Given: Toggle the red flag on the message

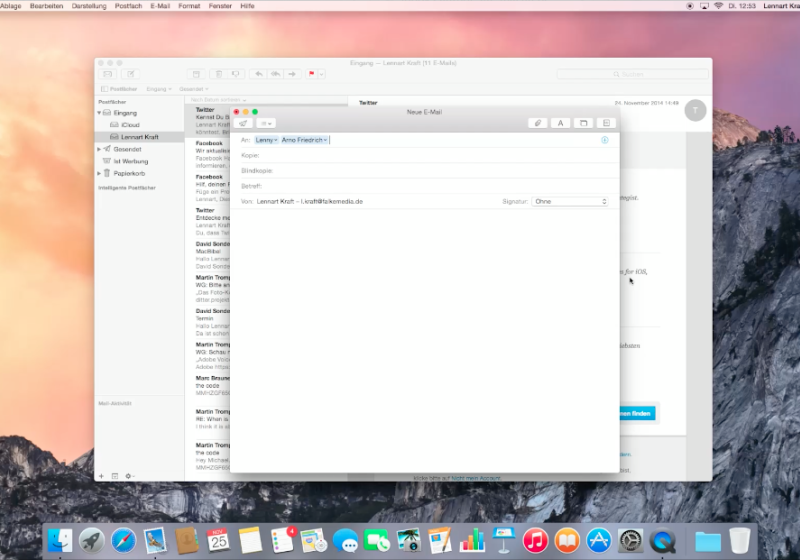Looking at the screenshot, I should click(x=311, y=74).
